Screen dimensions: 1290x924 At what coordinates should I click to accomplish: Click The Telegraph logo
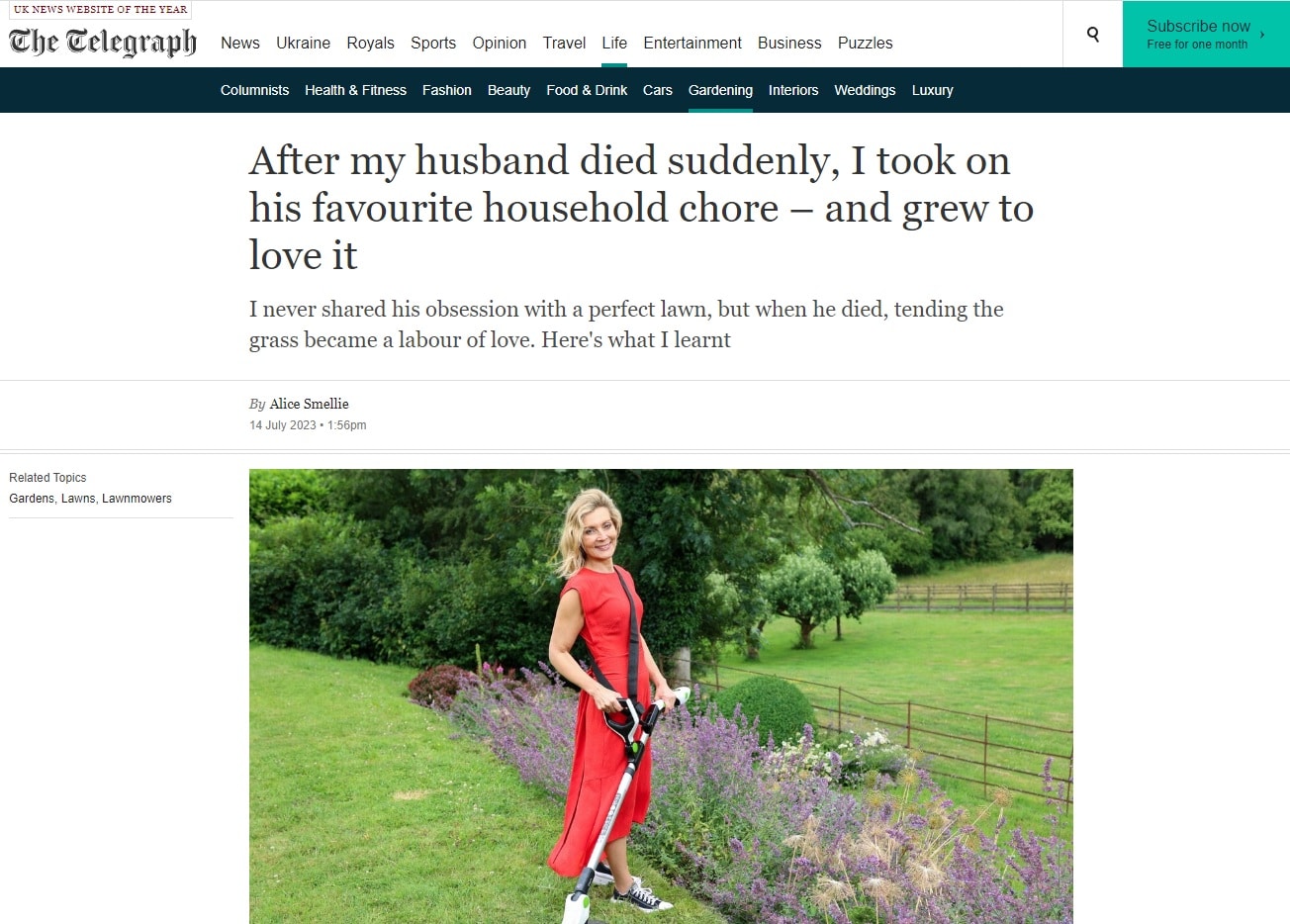click(103, 43)
